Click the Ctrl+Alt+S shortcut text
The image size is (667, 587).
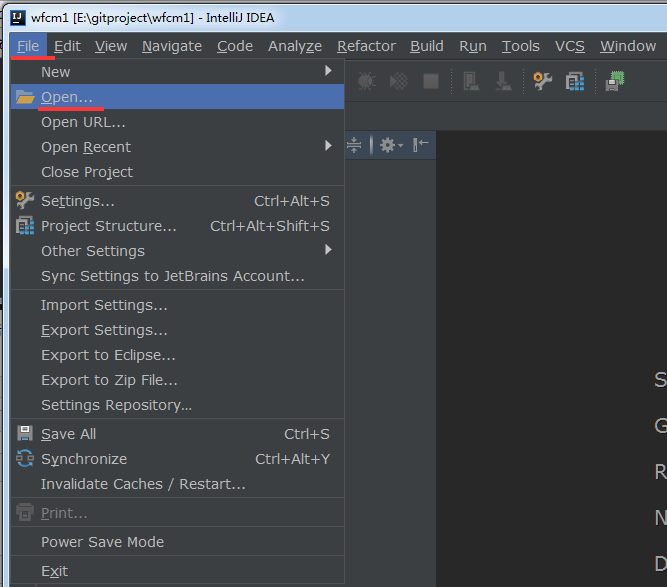292,201
